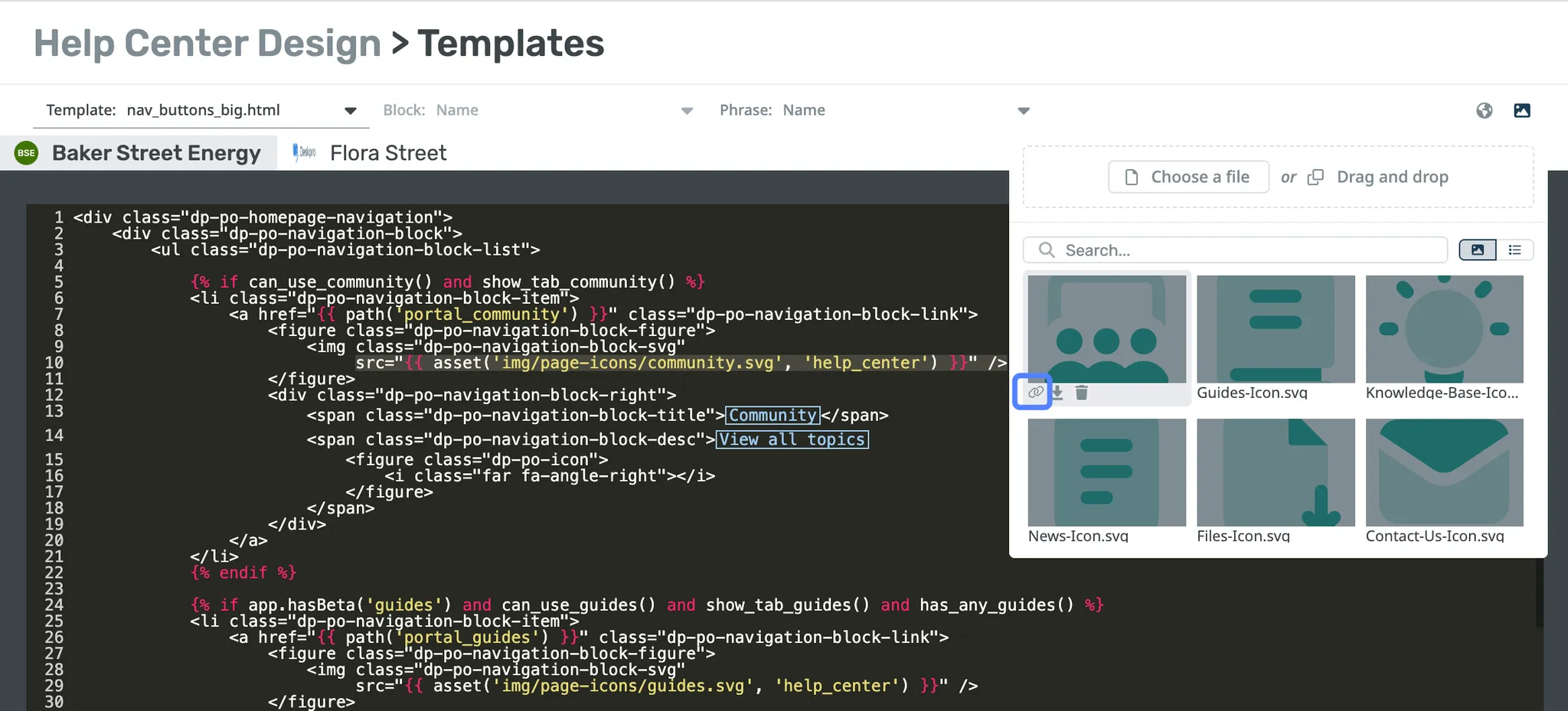
Task: Expand the Block name dropdown
Action: coord(687,111)
